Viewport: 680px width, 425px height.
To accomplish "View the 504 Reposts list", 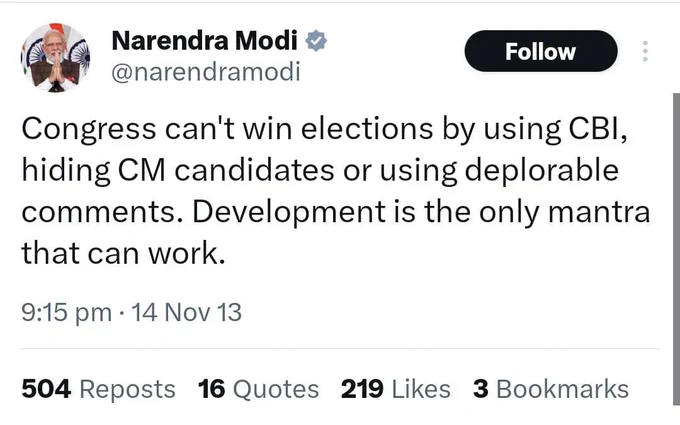I will (x=98, y=389).
